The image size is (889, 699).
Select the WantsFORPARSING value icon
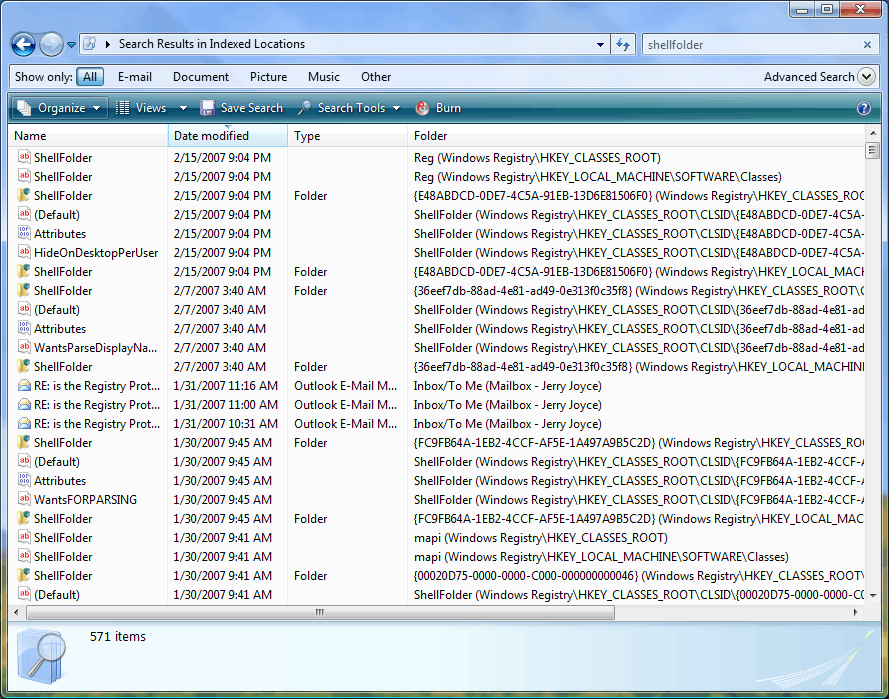click(x=24, y=499)
